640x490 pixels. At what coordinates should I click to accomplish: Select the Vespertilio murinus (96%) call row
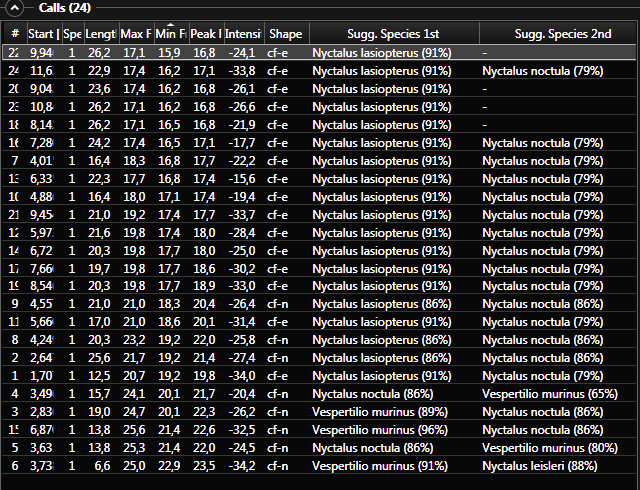coord(379,430)
